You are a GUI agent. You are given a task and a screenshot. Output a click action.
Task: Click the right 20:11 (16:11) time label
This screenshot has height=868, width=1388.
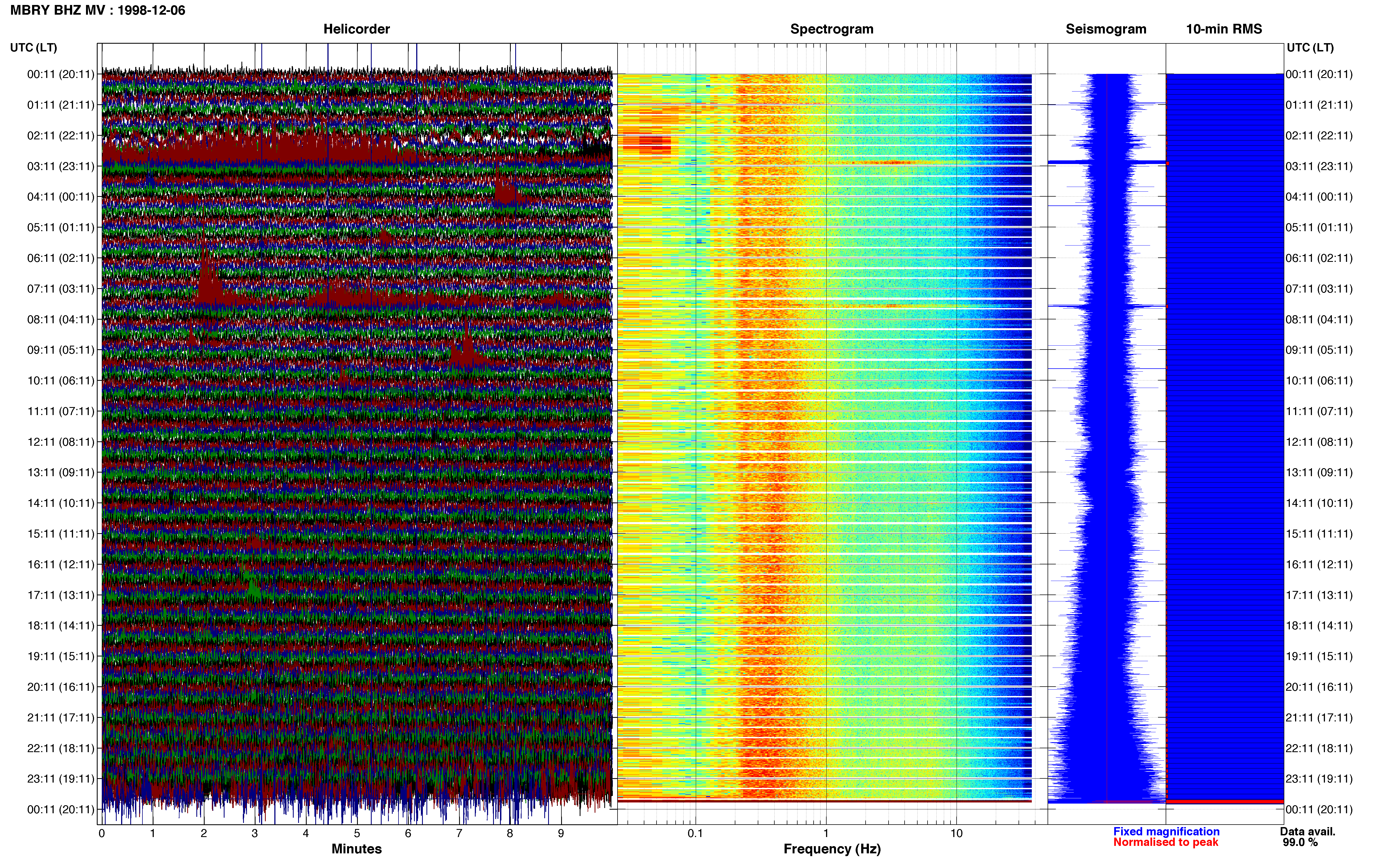(x=1319, y=687)
